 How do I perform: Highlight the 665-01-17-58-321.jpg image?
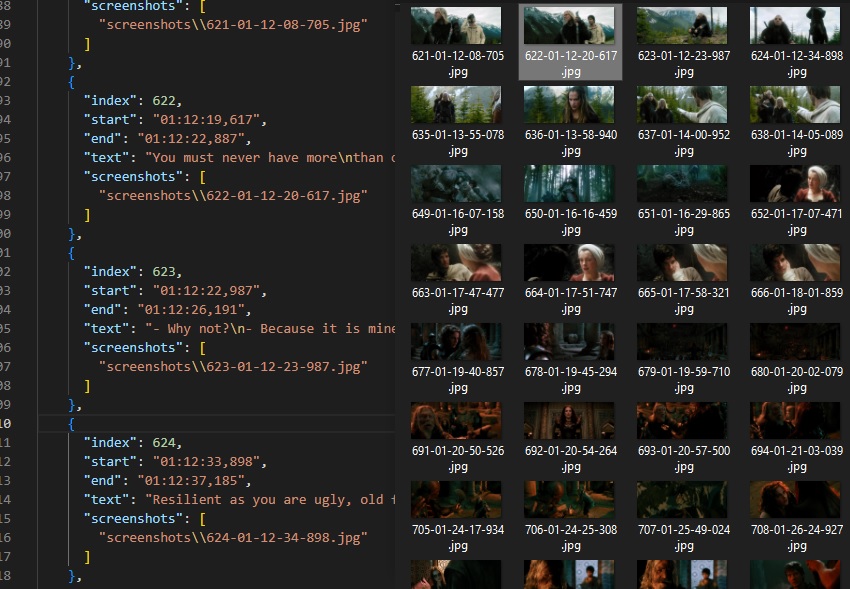pyautogui.click(x=682, y=263)
